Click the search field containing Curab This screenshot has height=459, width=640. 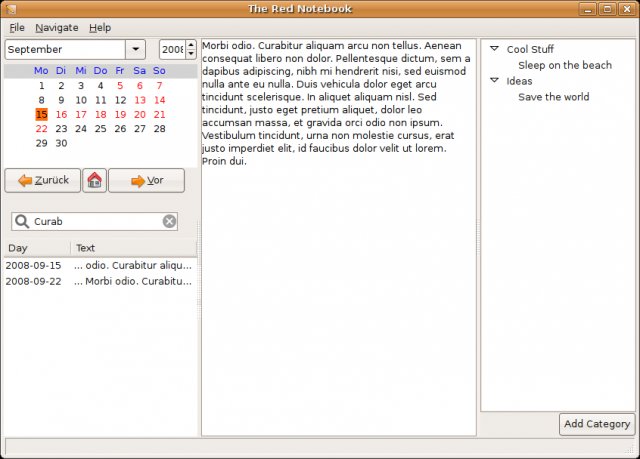tap(96, 222)
